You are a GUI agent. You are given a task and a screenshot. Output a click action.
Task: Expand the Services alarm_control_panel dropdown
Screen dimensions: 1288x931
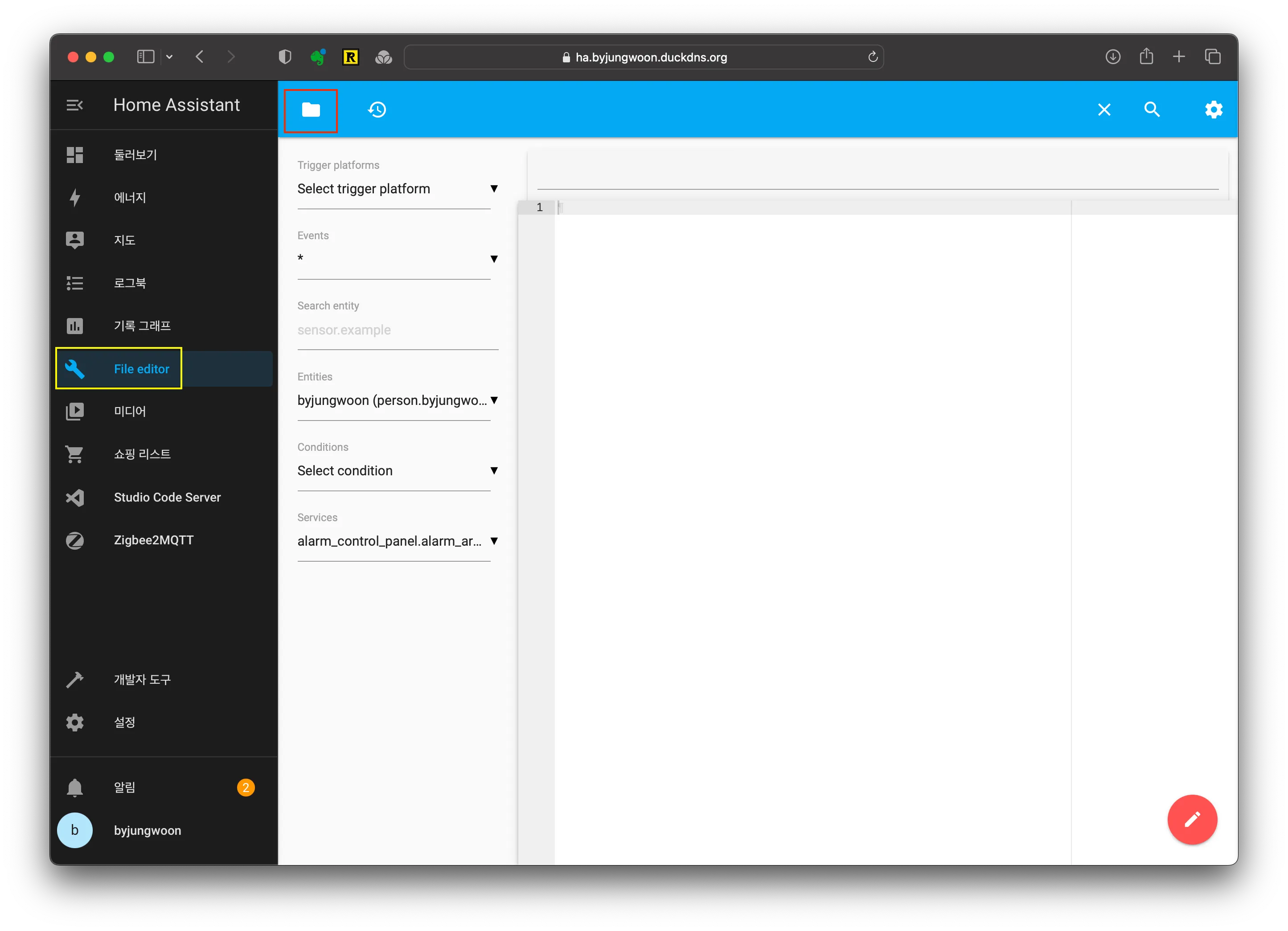pos(398,541)
